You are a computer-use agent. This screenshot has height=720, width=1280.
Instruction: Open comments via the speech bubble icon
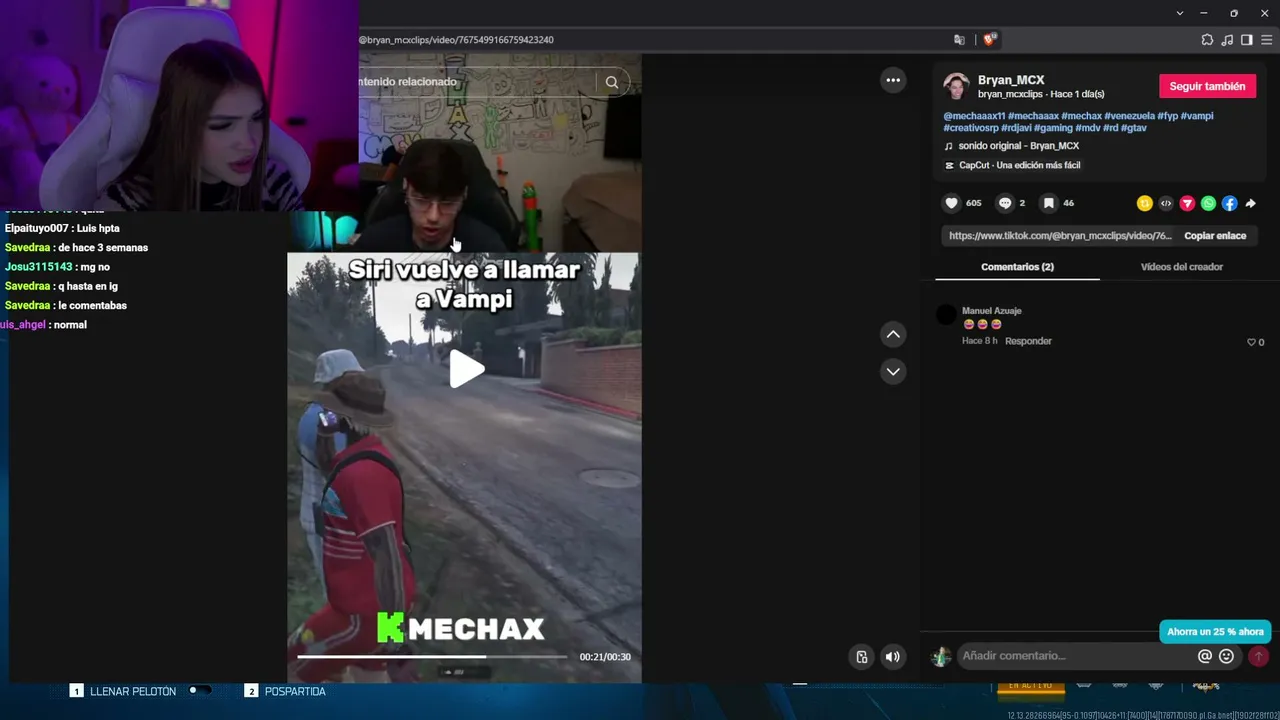coord(1005,203)
